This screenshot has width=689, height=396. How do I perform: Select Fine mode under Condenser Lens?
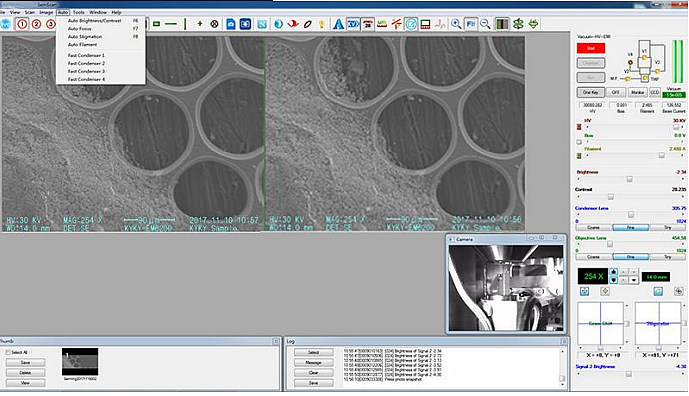630,227
